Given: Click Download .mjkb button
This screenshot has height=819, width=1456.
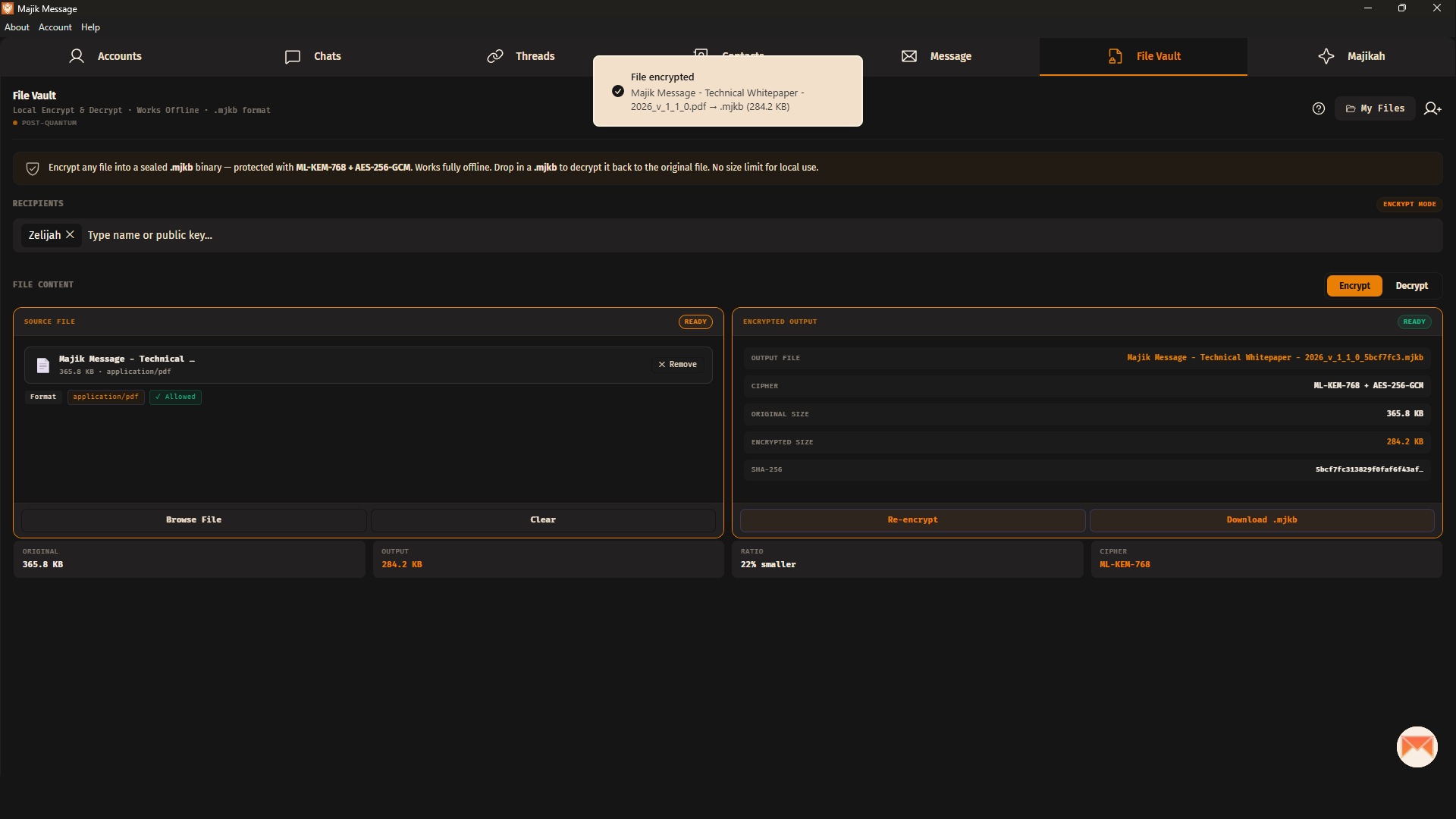Looking at the screenshot, I should [x=1261, y=520].
